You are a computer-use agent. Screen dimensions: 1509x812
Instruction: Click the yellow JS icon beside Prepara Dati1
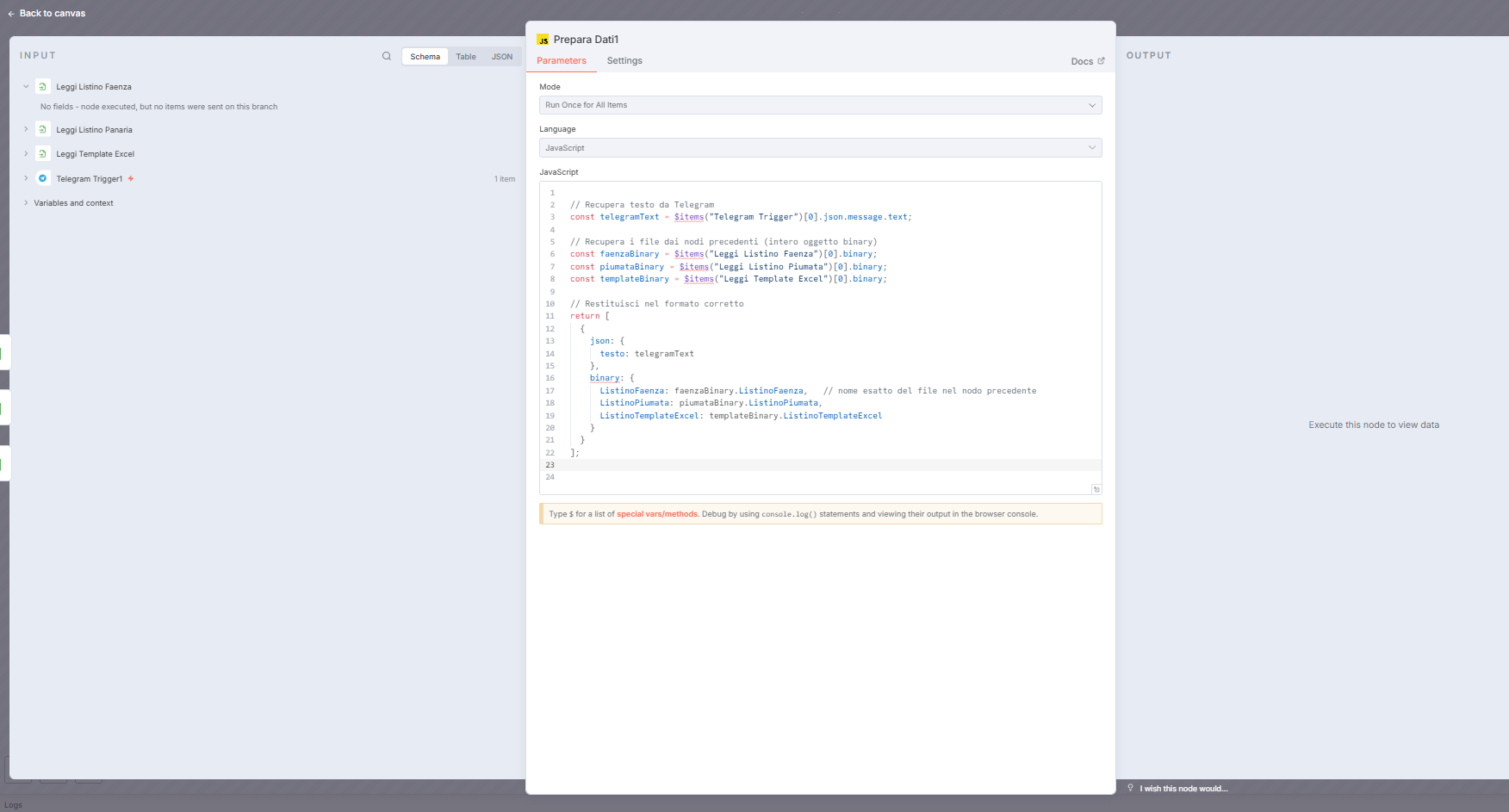(x=543, y=40)
